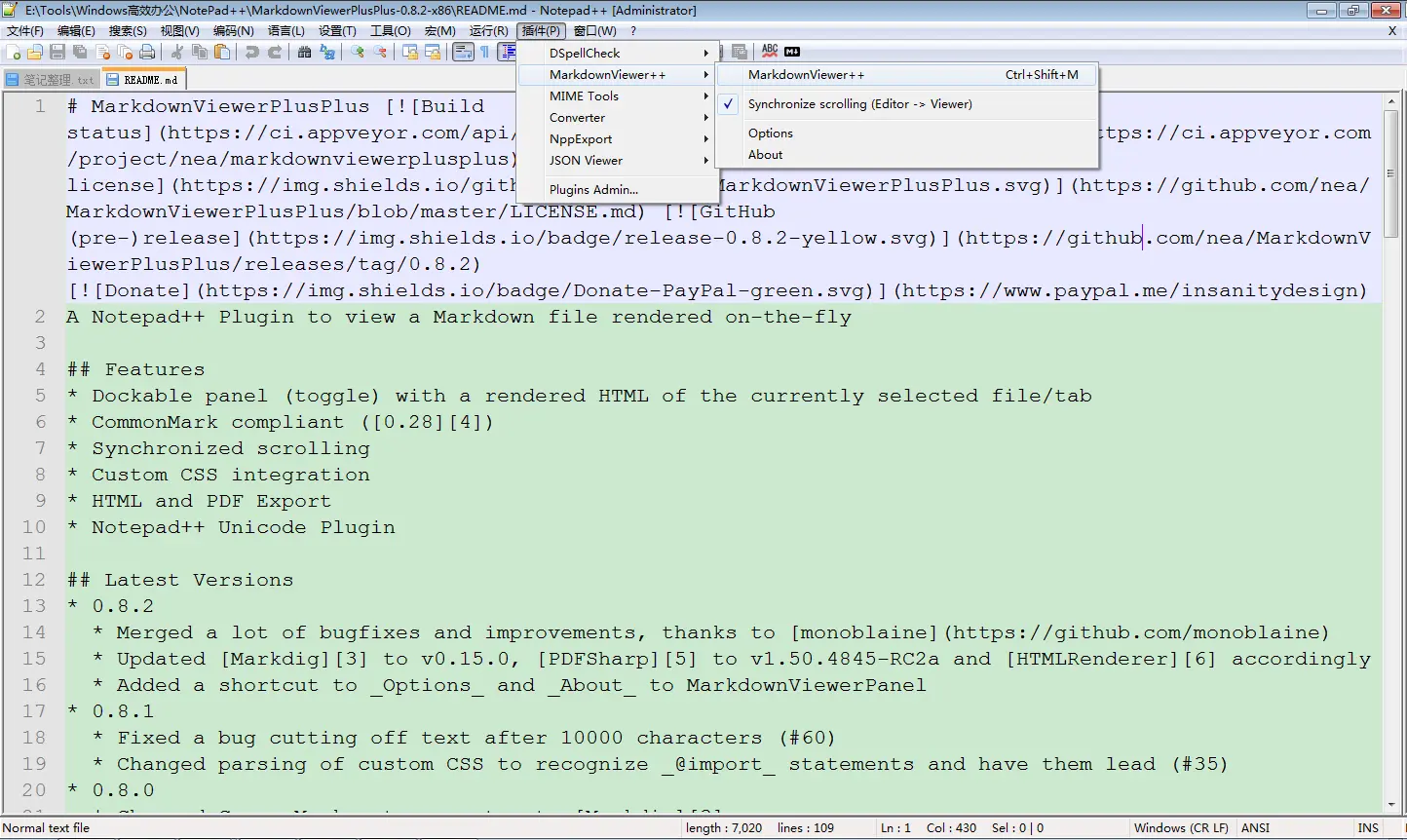Paste clipboard with the Paste icon
This screenshot has width=1407, height=840.
coord(222,52)
